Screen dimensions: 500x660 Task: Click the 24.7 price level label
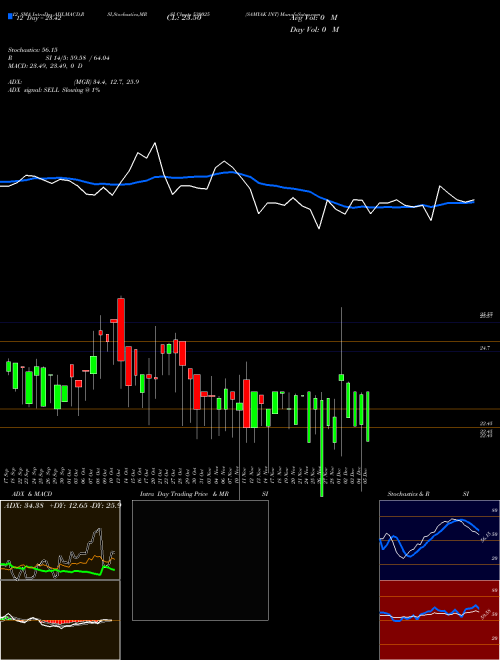pos(484,348)
